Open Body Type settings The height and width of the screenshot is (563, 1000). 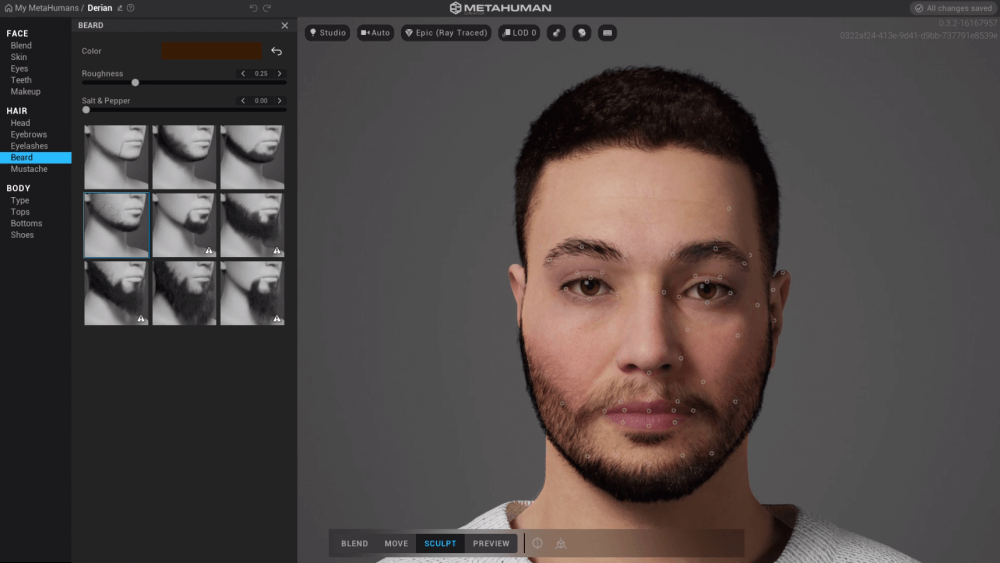coord(20,200)
